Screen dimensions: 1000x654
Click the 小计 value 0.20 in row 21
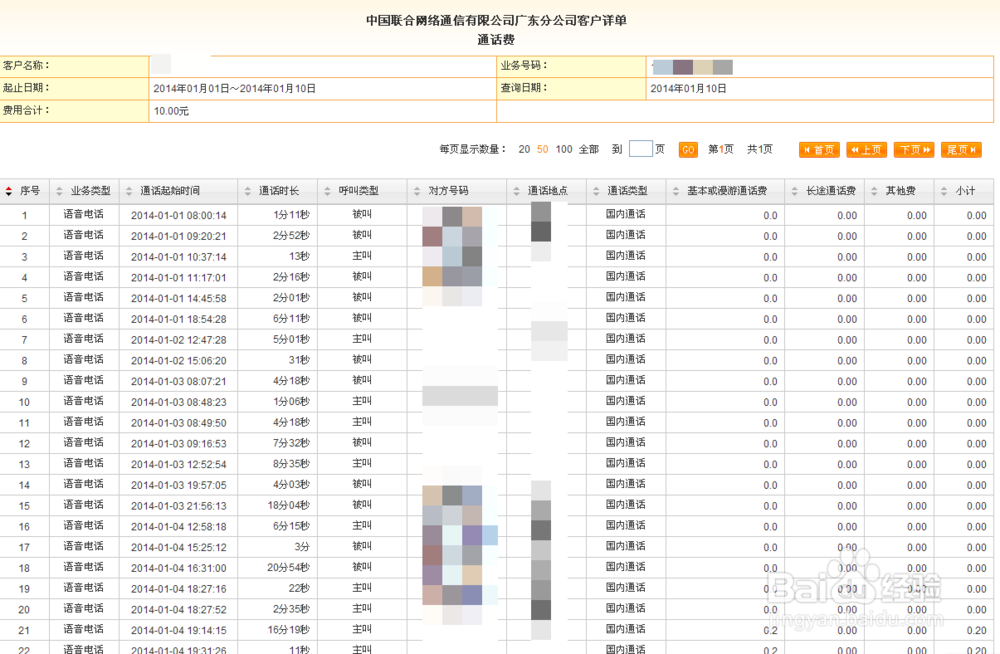click(x=976, y=630)
